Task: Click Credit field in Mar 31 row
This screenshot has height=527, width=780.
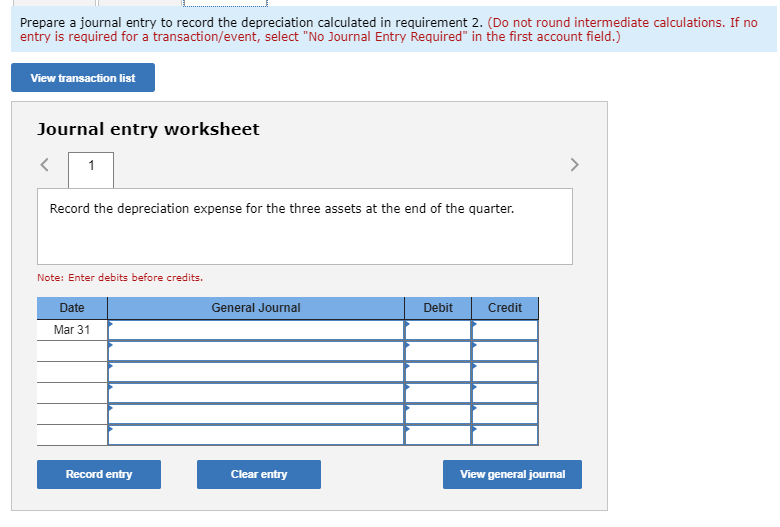Action: point(505,330)
